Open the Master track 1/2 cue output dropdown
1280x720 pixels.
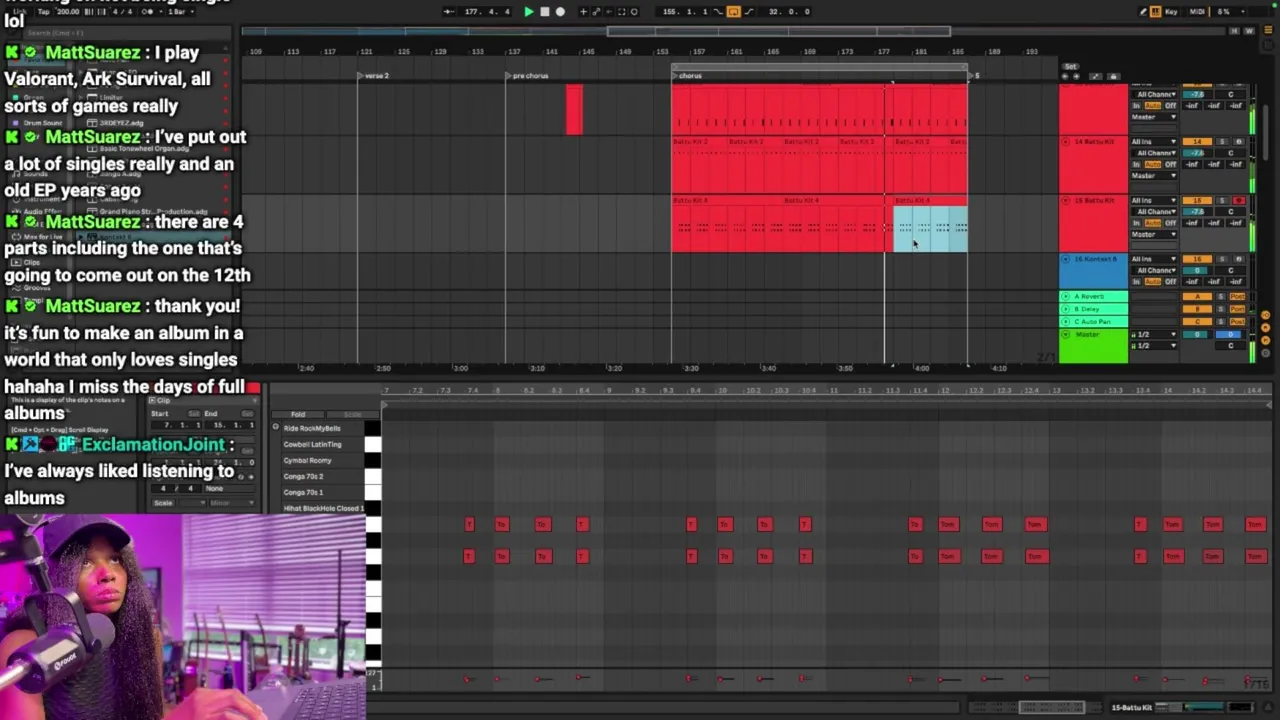(x=1155, y=334)
